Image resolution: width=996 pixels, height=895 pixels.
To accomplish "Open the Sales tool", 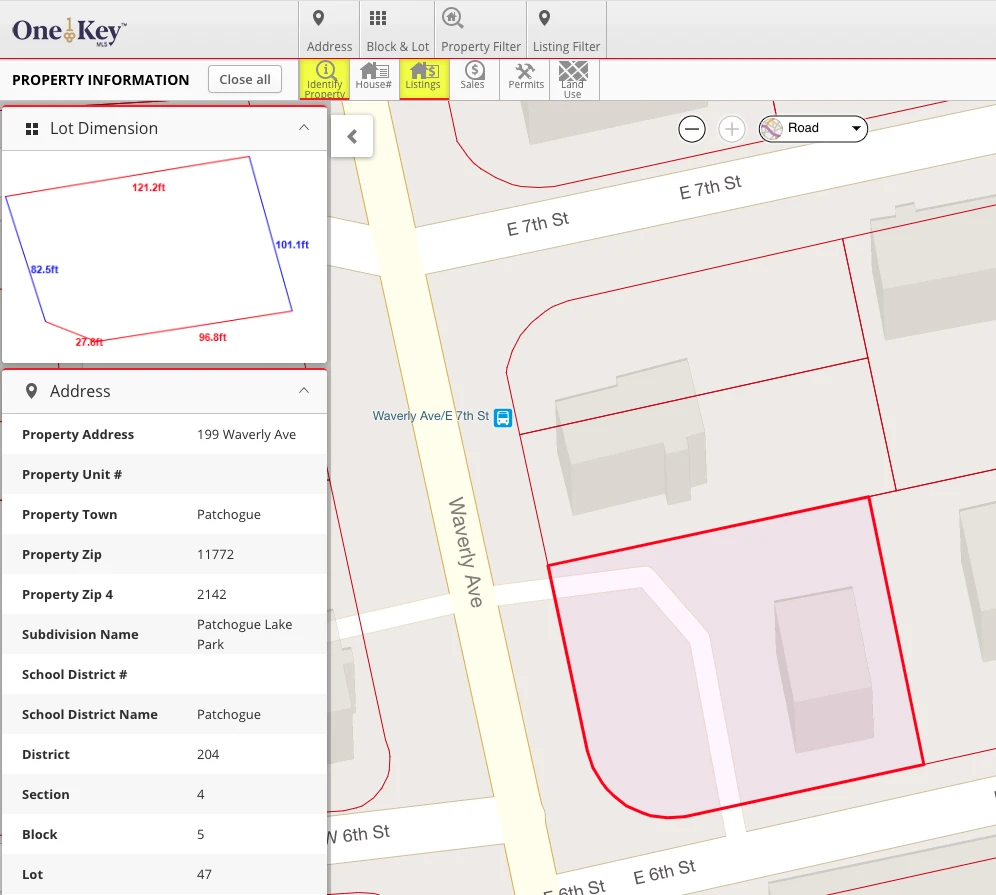I will tap(473, 76).
